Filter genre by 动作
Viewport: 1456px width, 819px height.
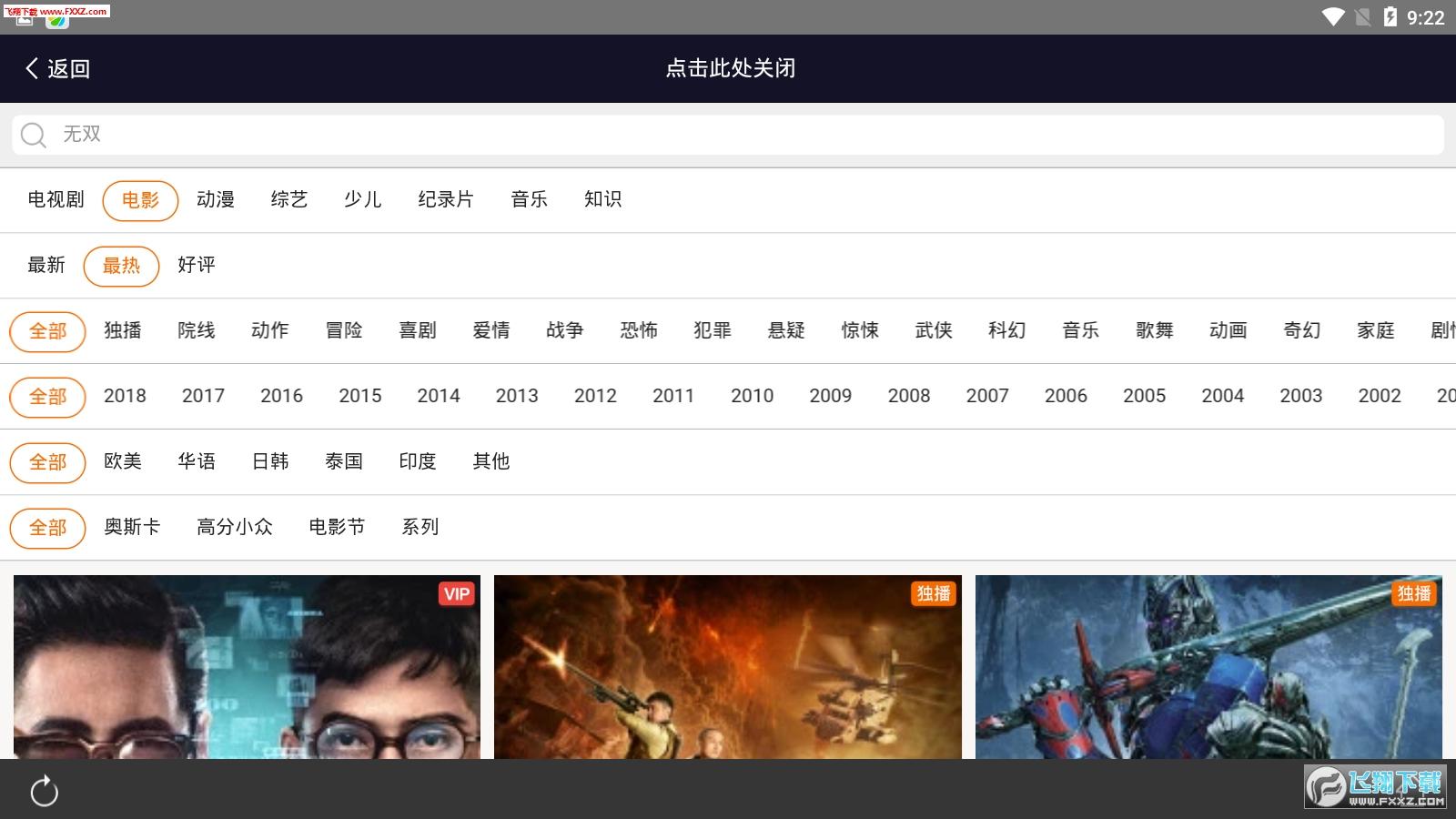270,330
